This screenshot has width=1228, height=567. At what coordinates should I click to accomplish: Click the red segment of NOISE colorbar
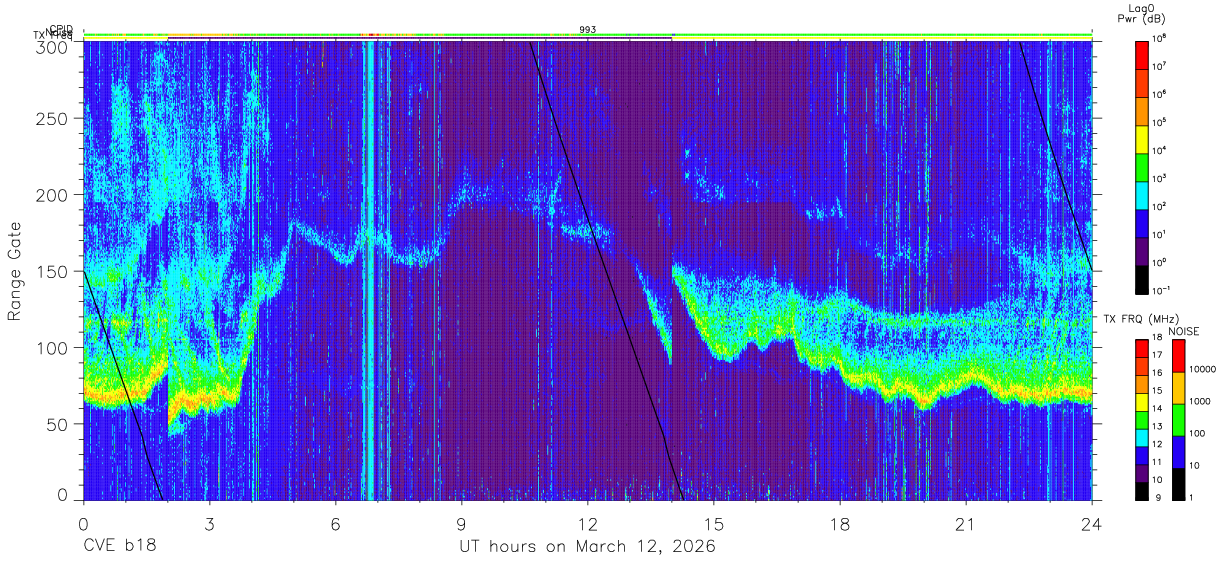click(1180, 356)
